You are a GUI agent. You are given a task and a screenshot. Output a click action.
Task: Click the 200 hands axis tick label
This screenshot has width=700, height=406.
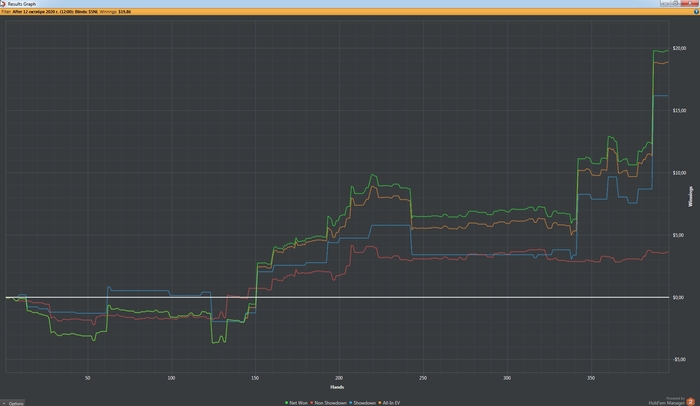click(x=339, y=378)
